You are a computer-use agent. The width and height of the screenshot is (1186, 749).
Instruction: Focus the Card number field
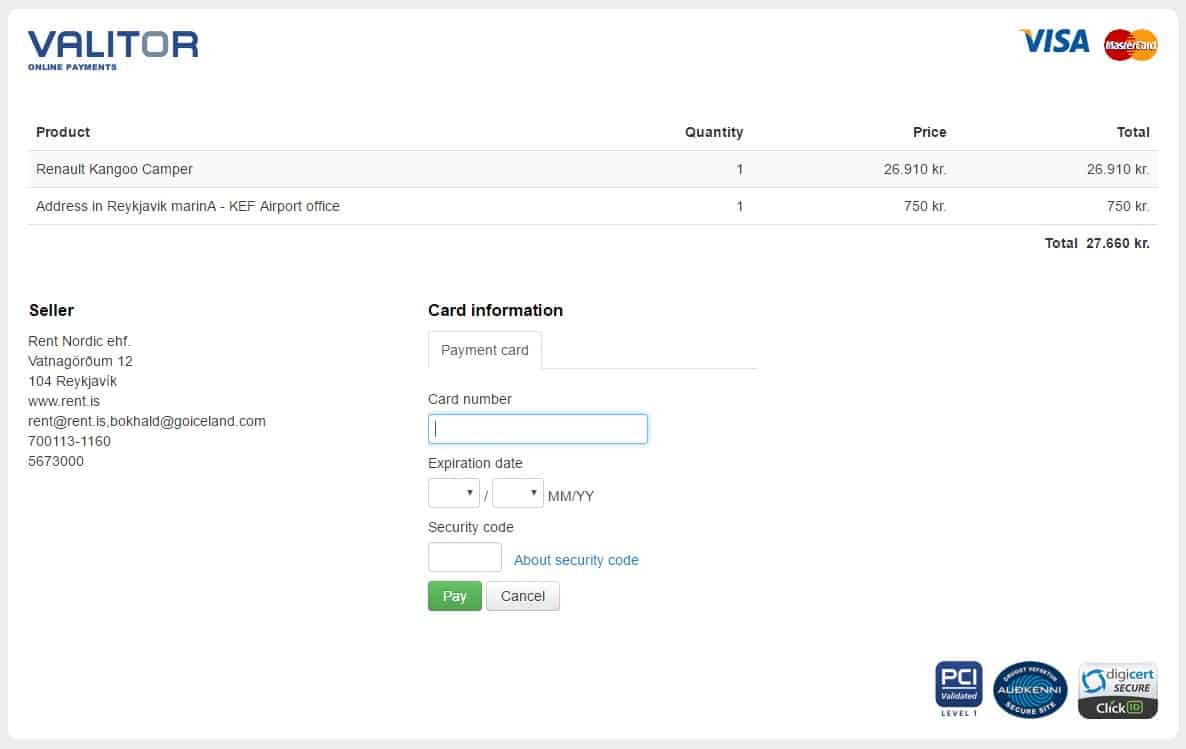coord(538,429)
